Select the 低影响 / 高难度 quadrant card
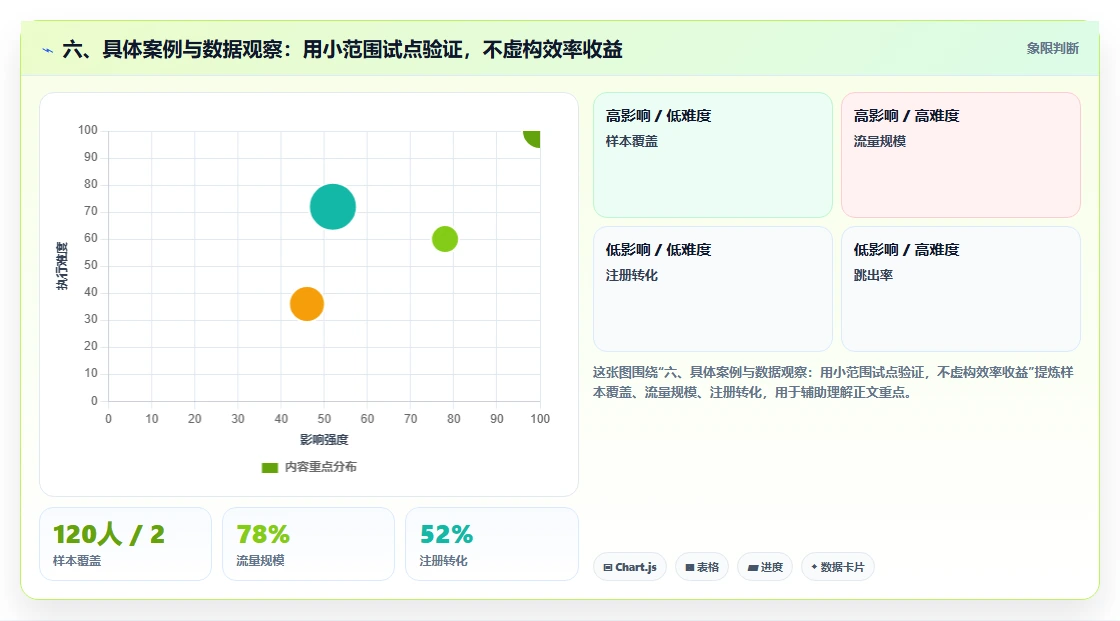The width and height of the screenshot is (1120, 621). [961, 289]
